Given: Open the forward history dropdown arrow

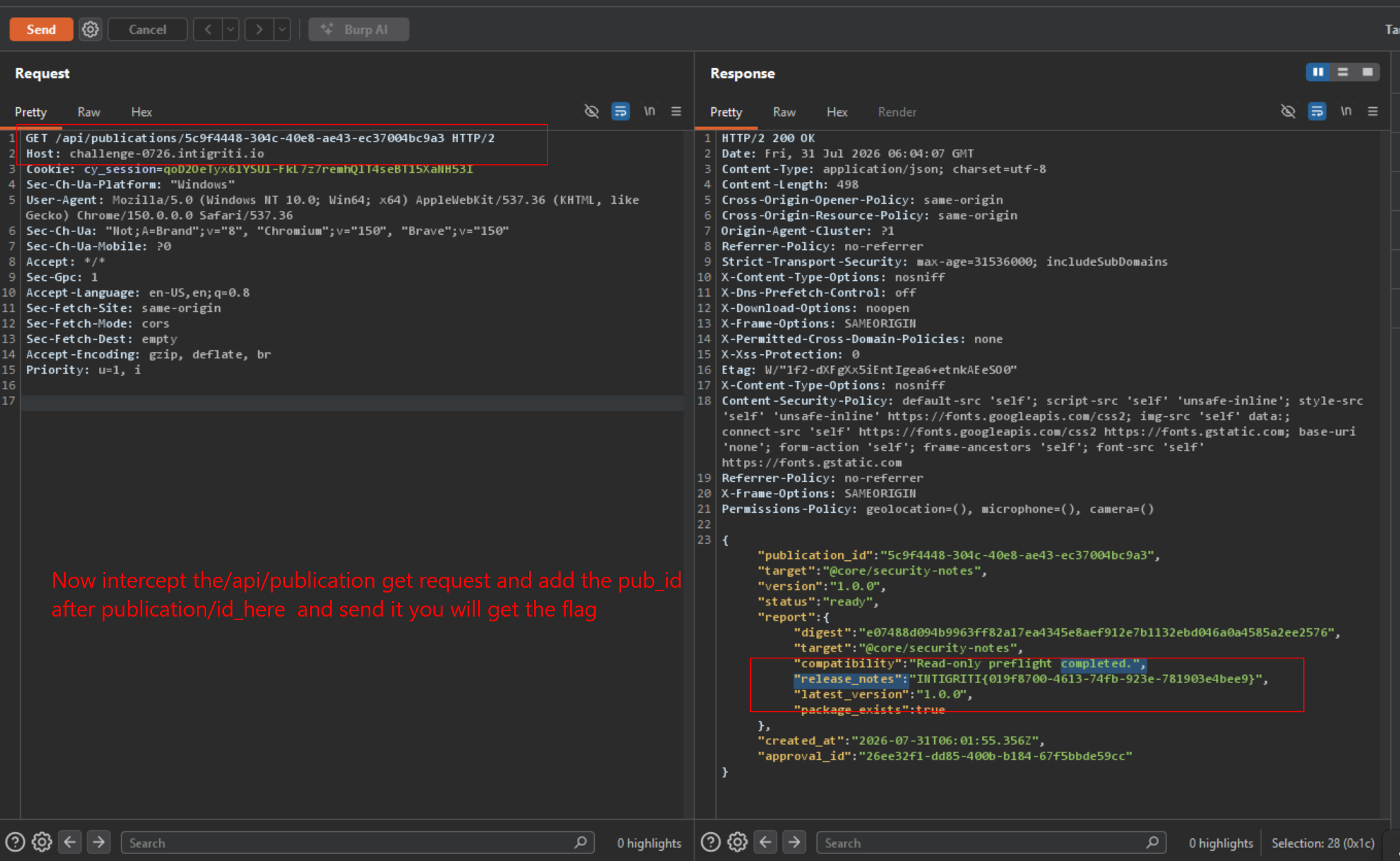Looking at the screenshot, I should tap(282, 30).
